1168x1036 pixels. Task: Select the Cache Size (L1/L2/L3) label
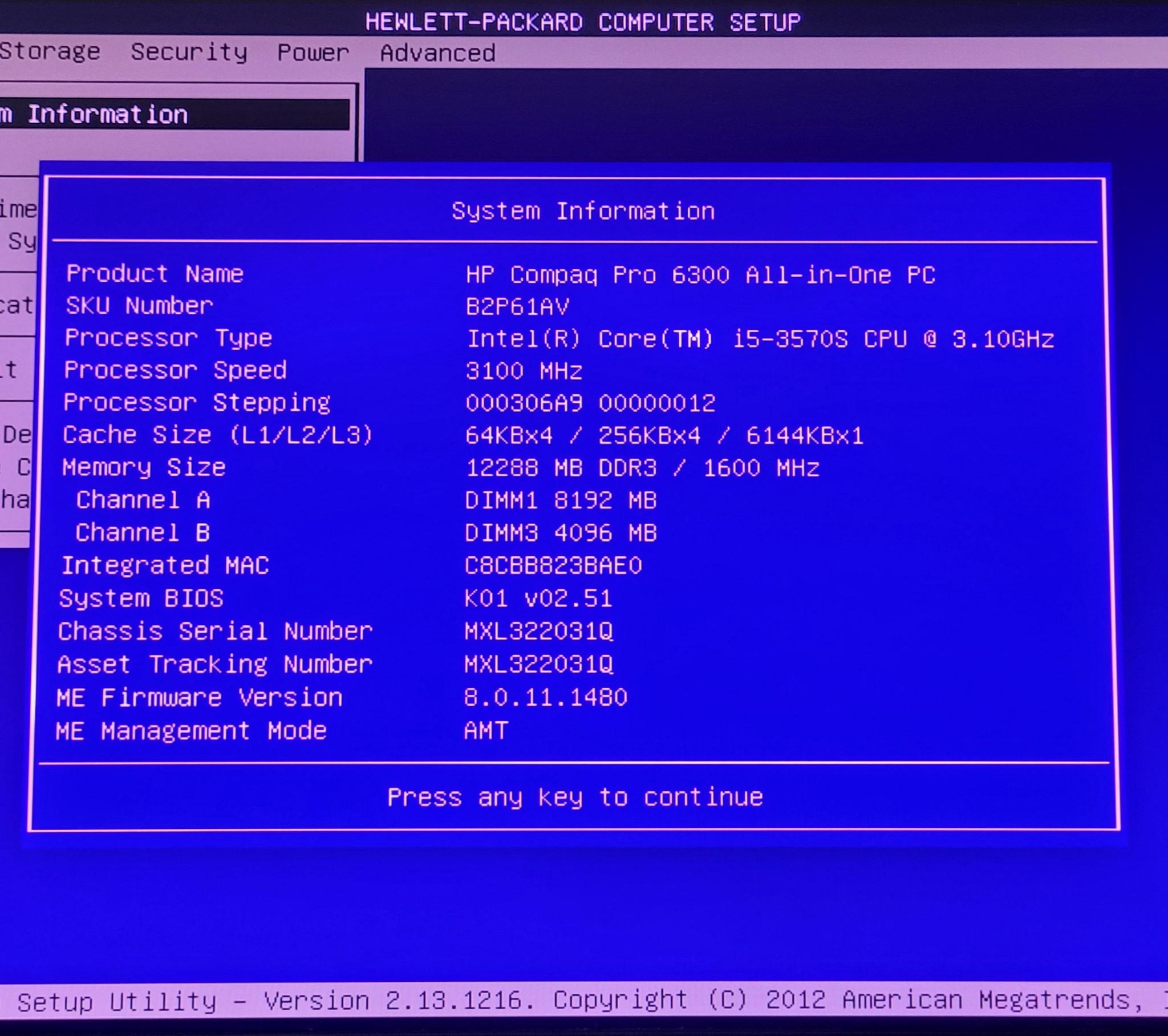point(218,436)
